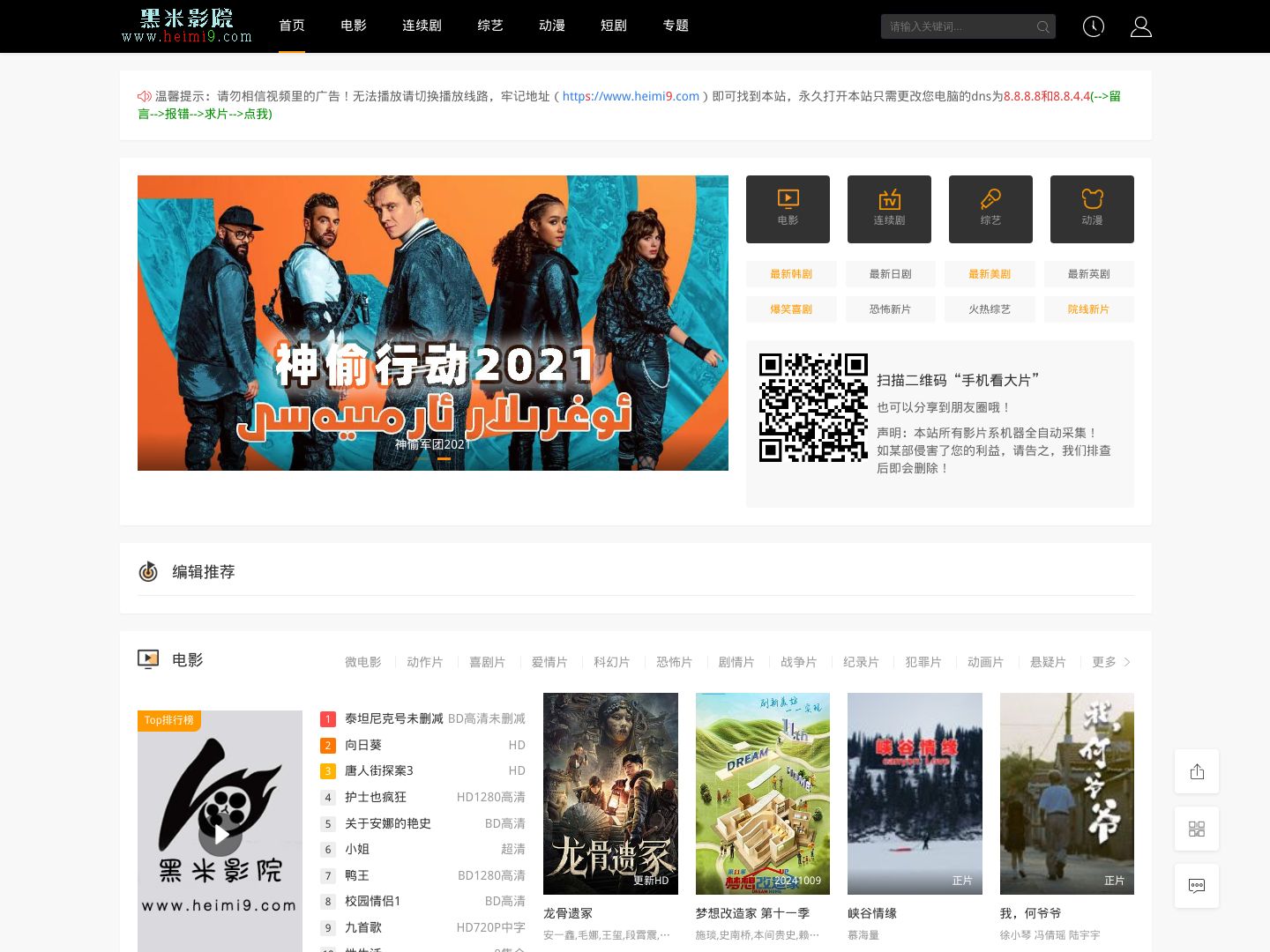Filter by 喜剧片 genre
Viewport: 1270px width, 952px height.
pos(488,662)
